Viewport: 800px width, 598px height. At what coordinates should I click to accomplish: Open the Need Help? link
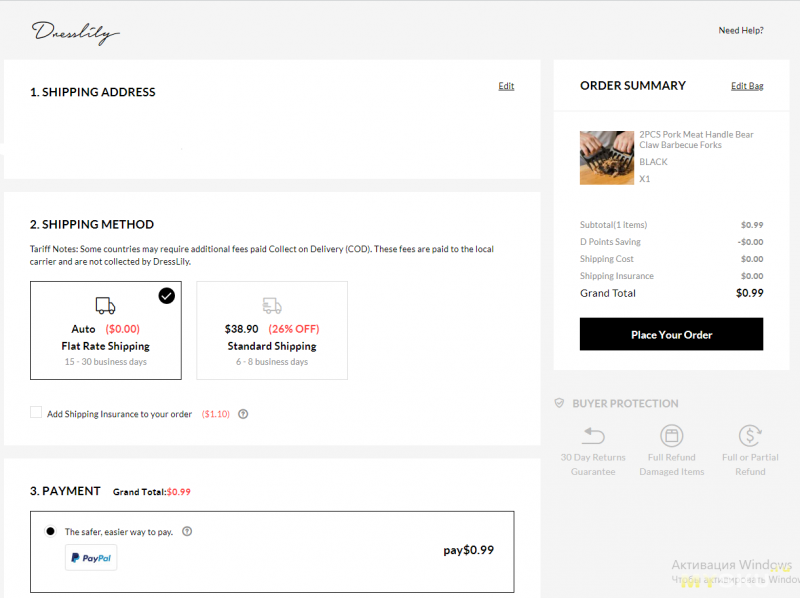coord(741,31)
